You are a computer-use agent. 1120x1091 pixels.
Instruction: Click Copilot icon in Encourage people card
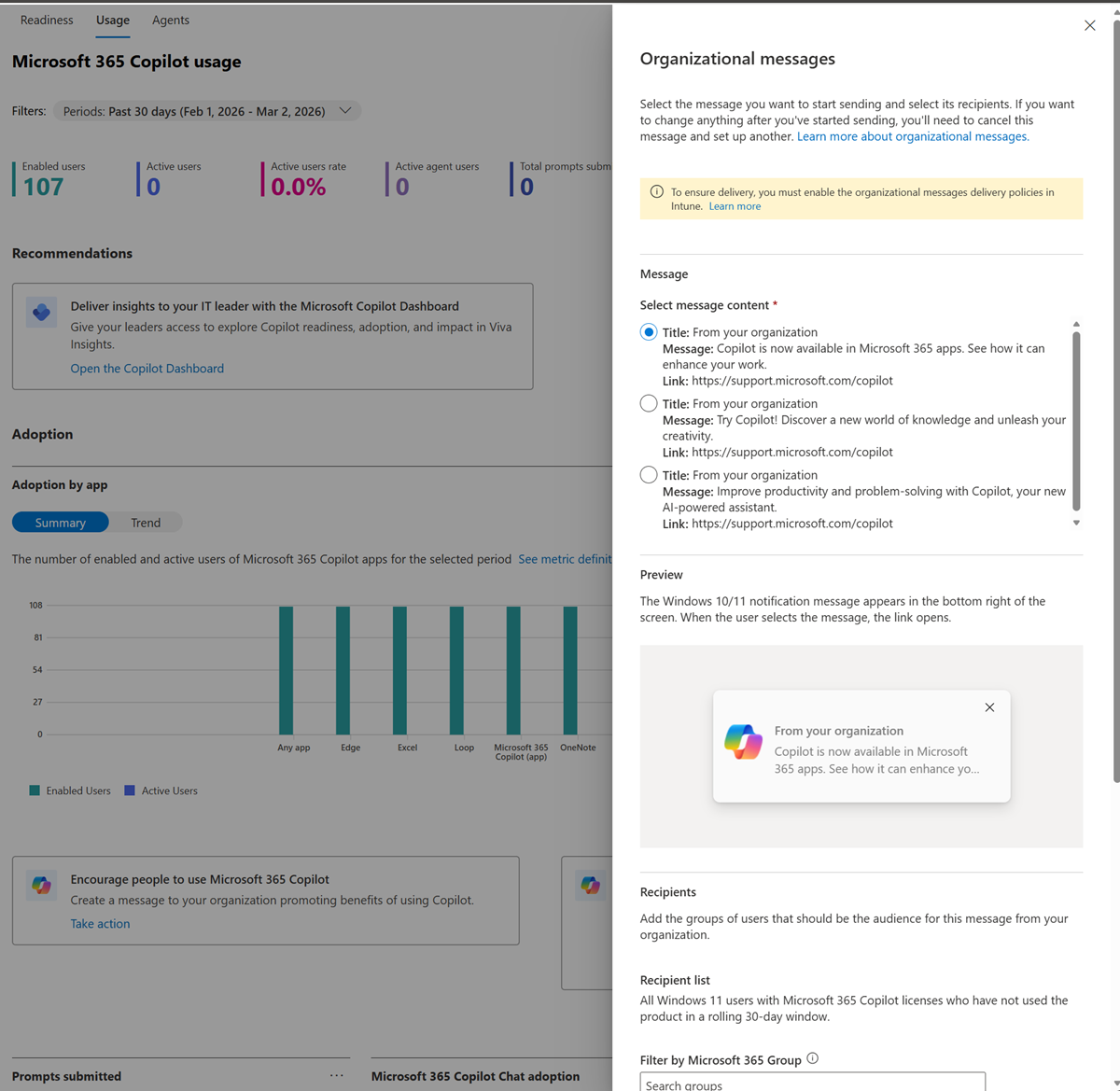pos(42,885)
